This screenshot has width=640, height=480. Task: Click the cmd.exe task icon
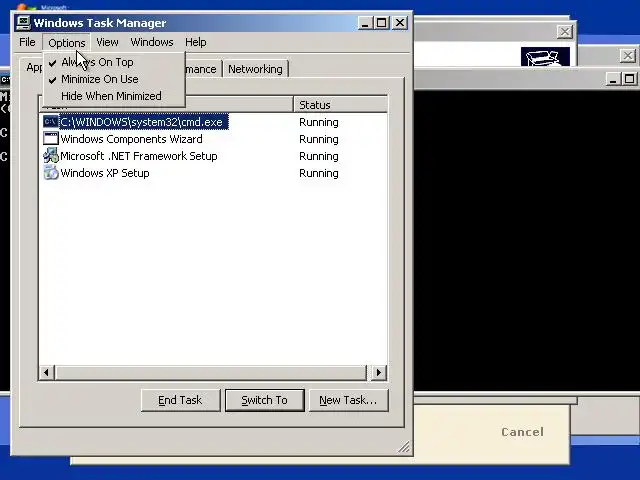click(51, 122)
